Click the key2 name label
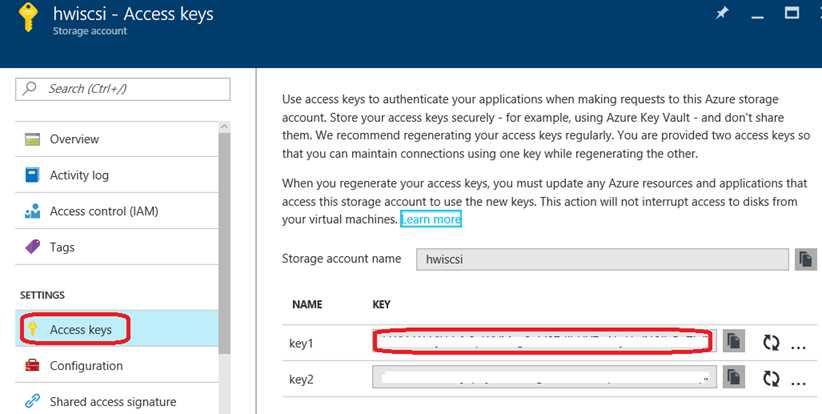The width and height of the screenshot is (822, 414). [301, 379]
